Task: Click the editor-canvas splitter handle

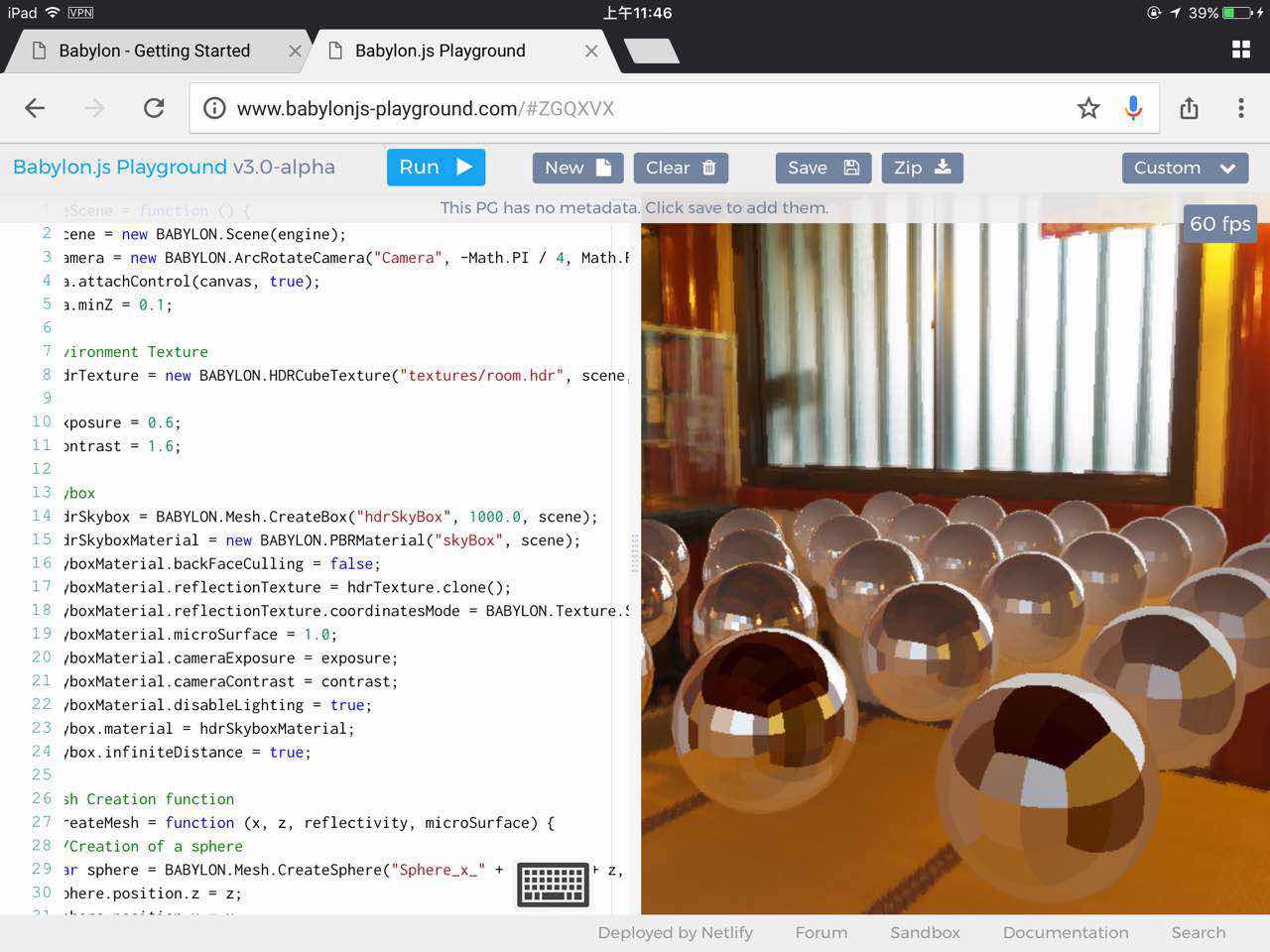Action: (x=635, y=552)
